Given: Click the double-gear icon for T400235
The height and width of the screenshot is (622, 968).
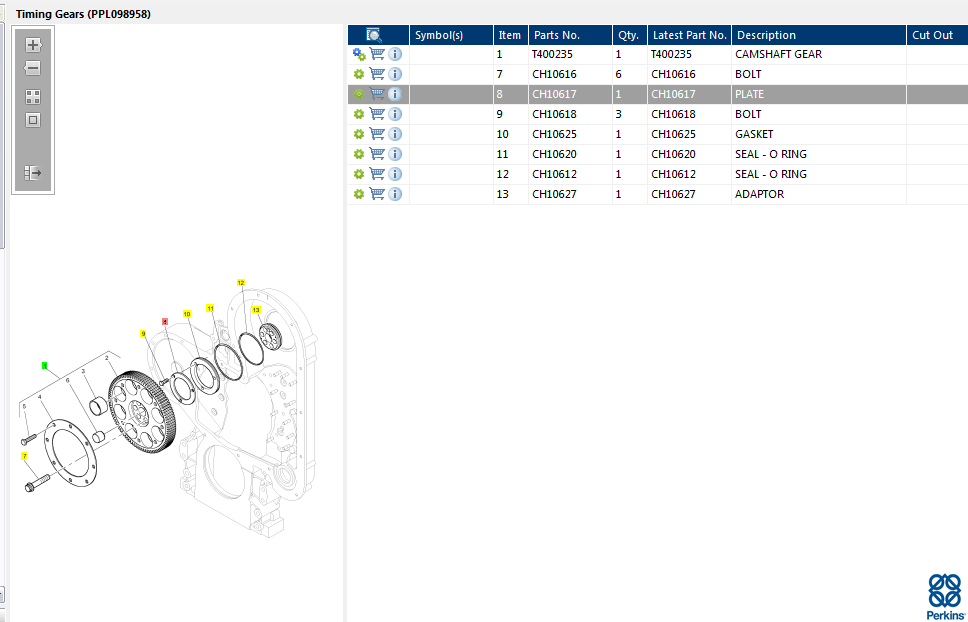Looking at the screenshot, I should 358,54.
